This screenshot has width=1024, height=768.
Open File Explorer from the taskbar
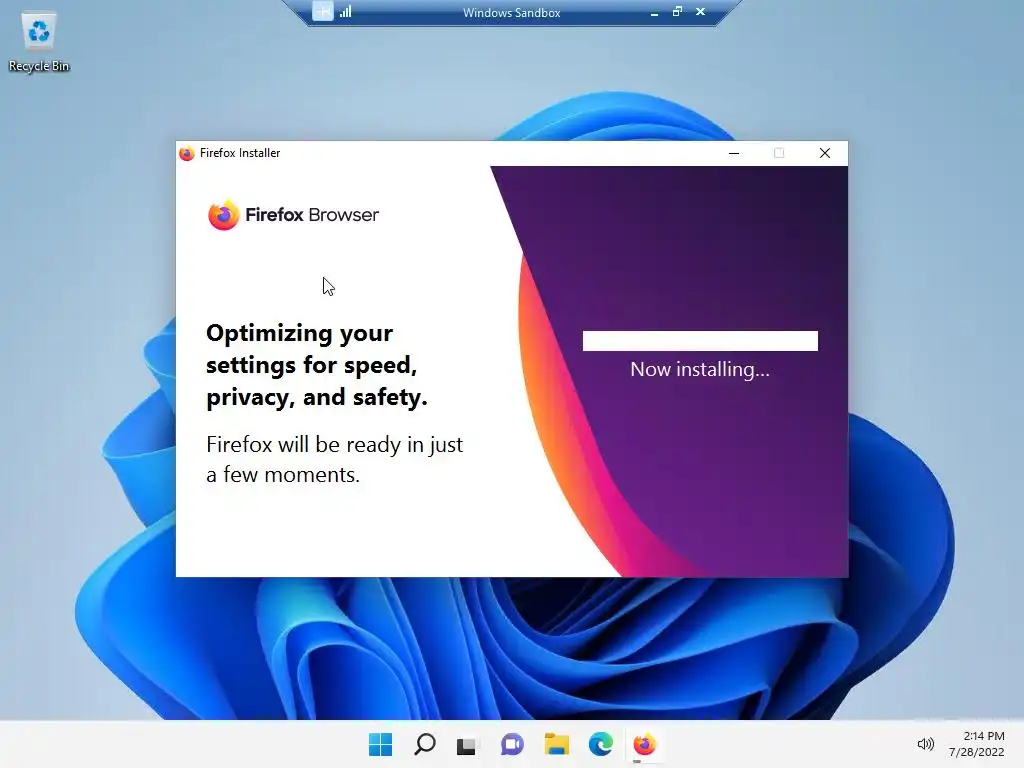556,744
